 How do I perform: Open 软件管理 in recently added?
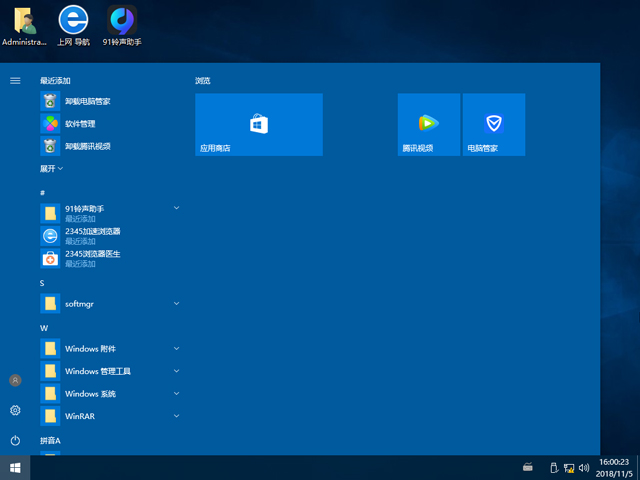pyautogui.click(x=80, y=124)
